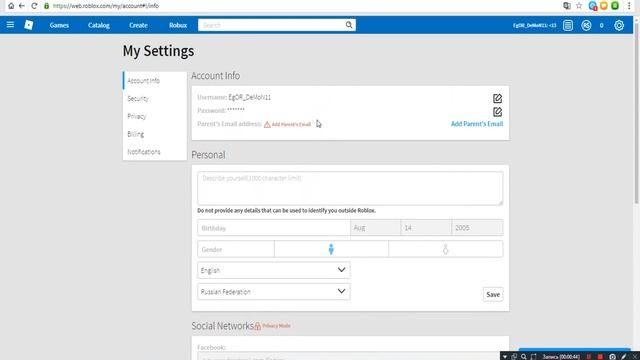This screenshot has height=360, width=640.
Task: Open the Games menu
Action: point(59,25)
